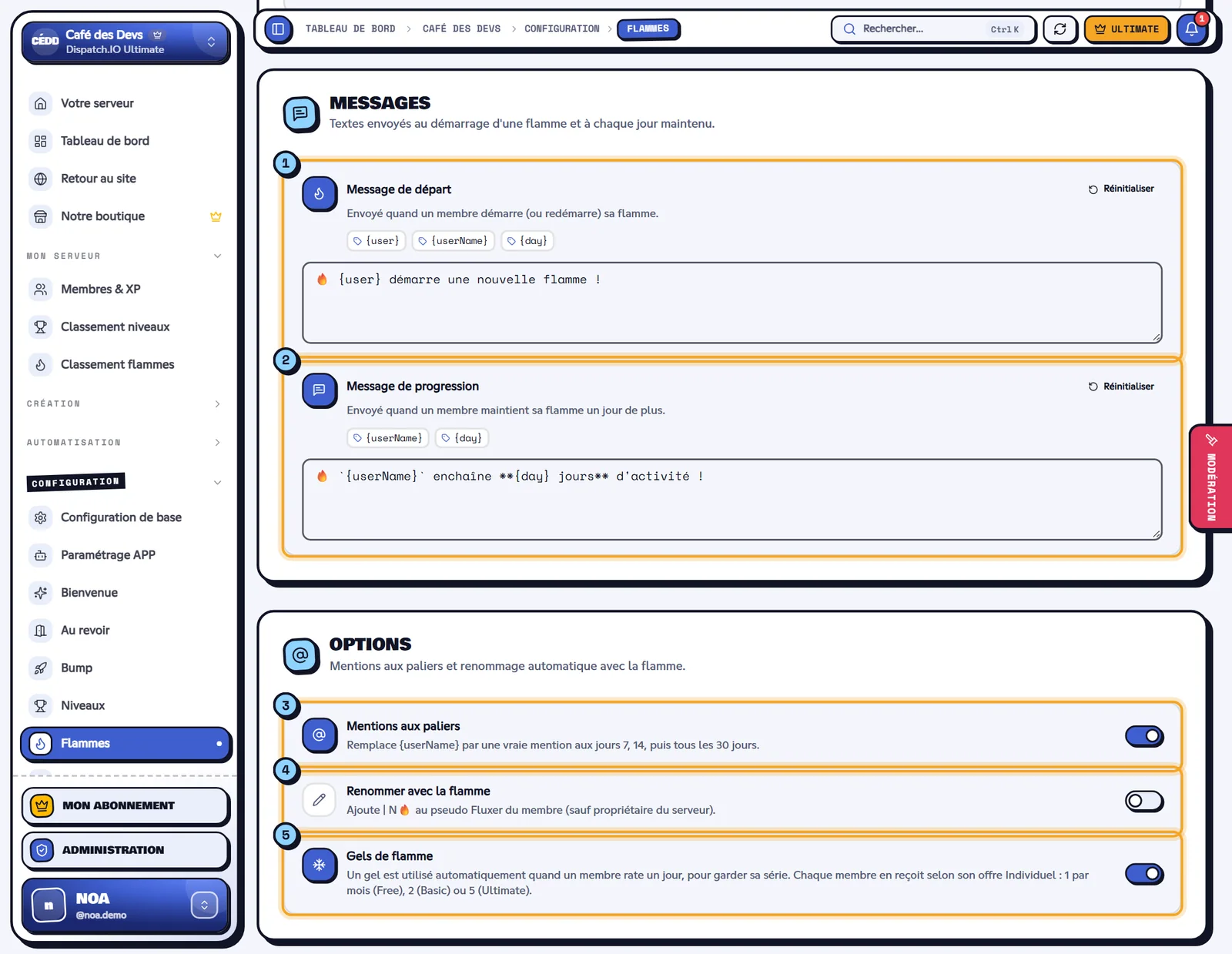Open the Café des Devs breadcrumb
1232x954 pixels.
pyautogui.click(x=461, y=29)
